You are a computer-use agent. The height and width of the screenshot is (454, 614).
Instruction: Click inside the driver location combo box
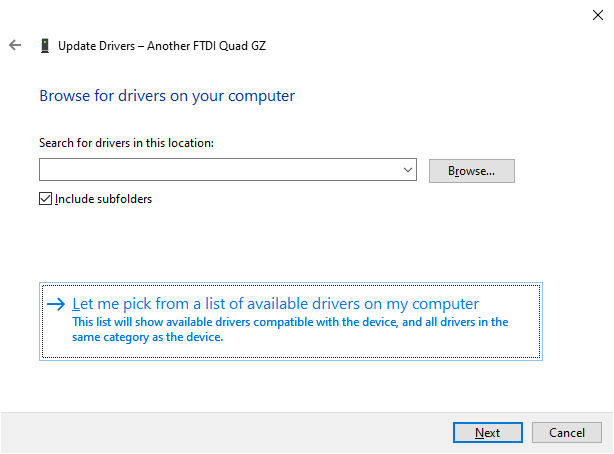click(220, 171)
